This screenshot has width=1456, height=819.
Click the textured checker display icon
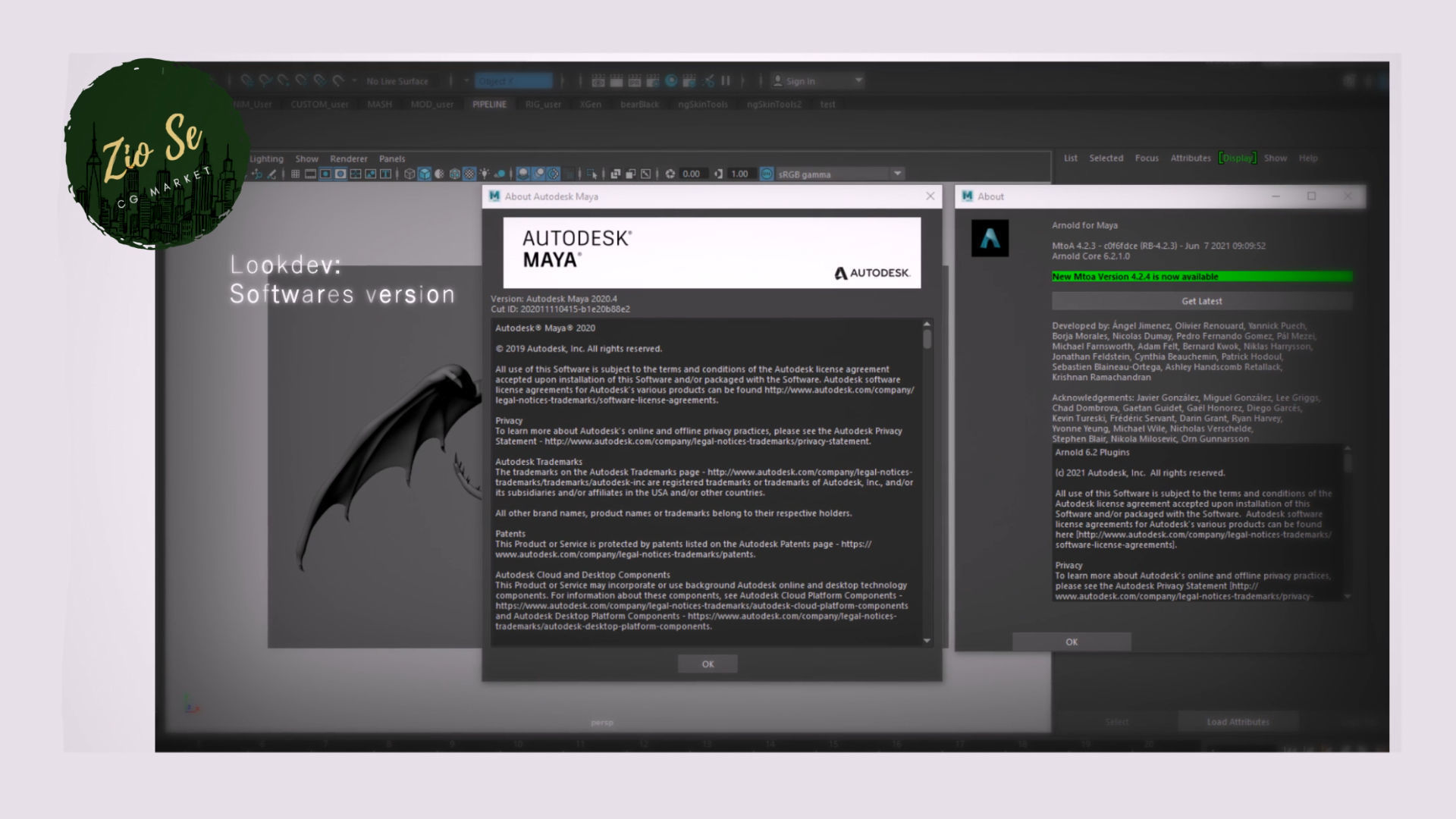coord(469,174)
